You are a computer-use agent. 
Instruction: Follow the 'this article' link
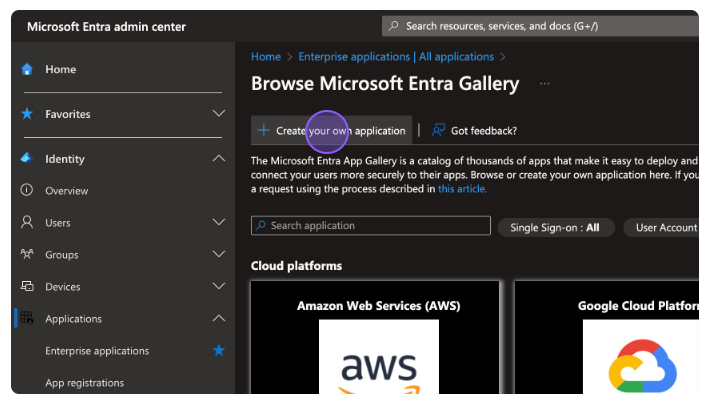[x=462, y=188]
